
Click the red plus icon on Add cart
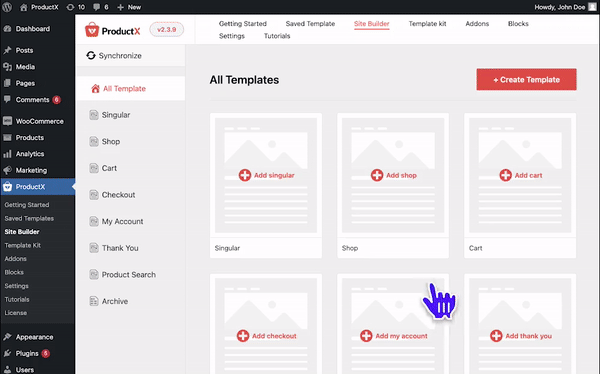(505, 175)
